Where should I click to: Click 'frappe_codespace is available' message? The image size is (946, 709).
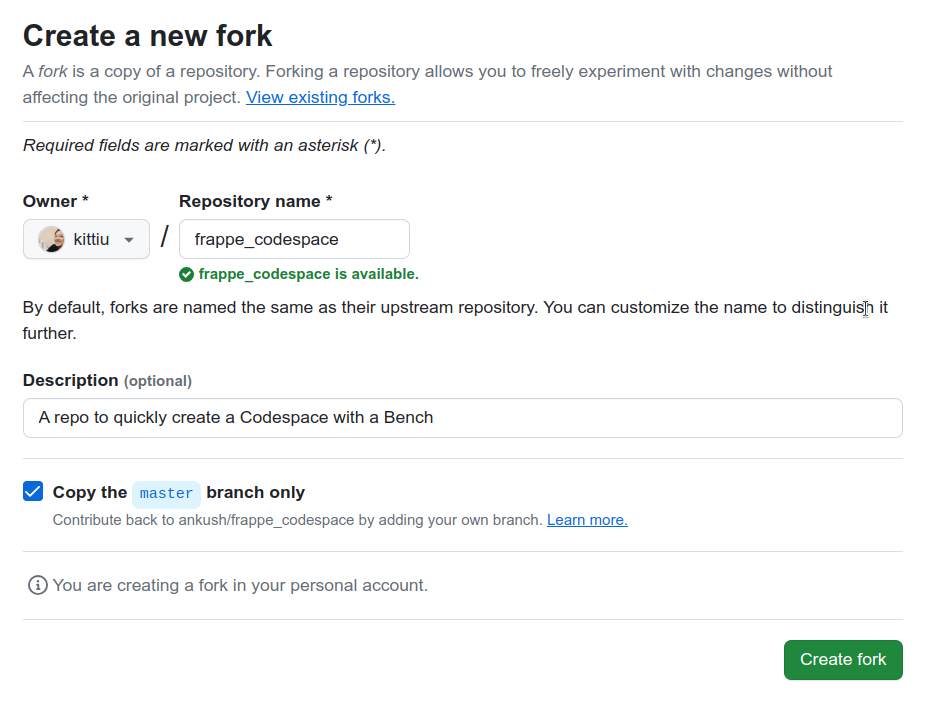tap(308, 275)
